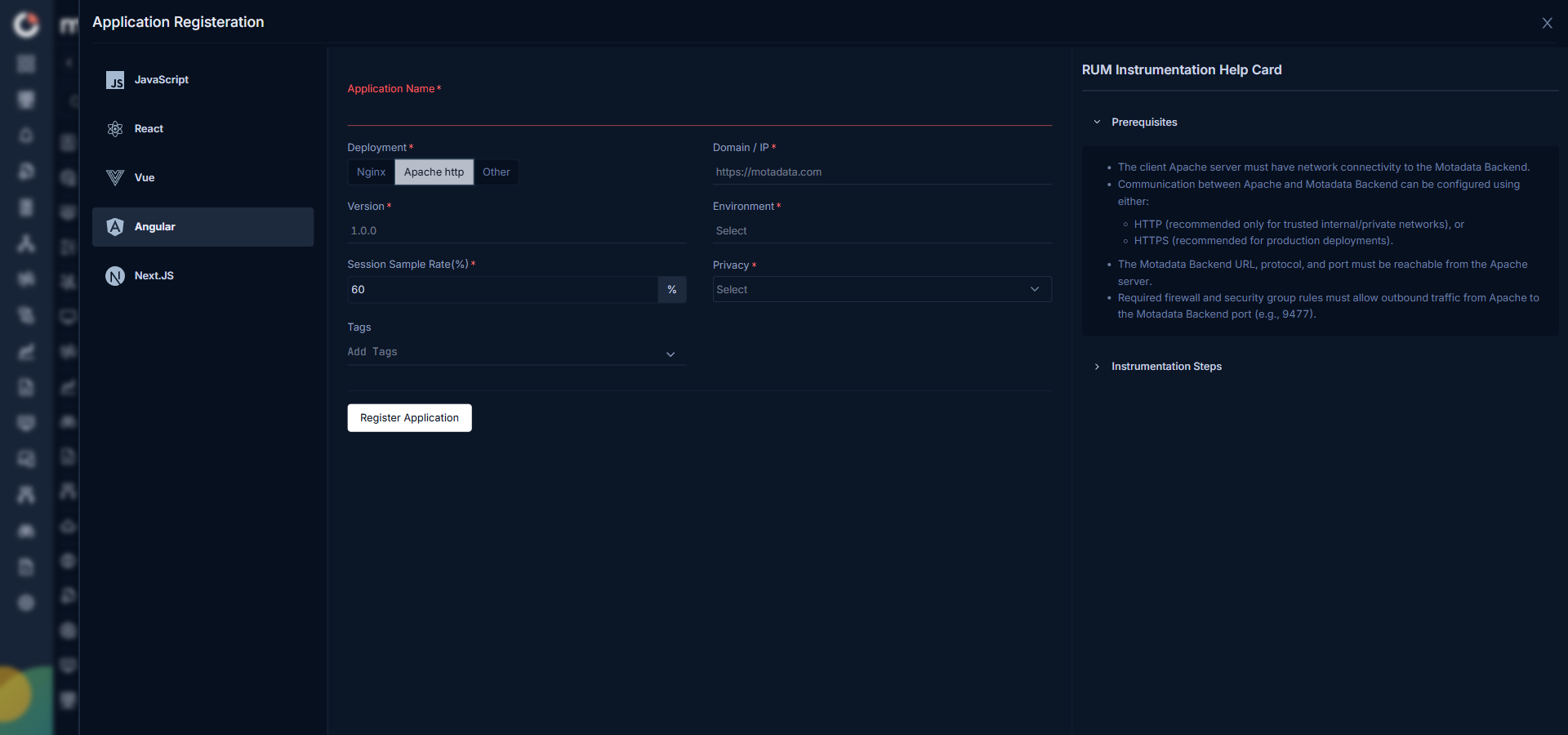Choose Other deployment option

[x=496, y=172]
